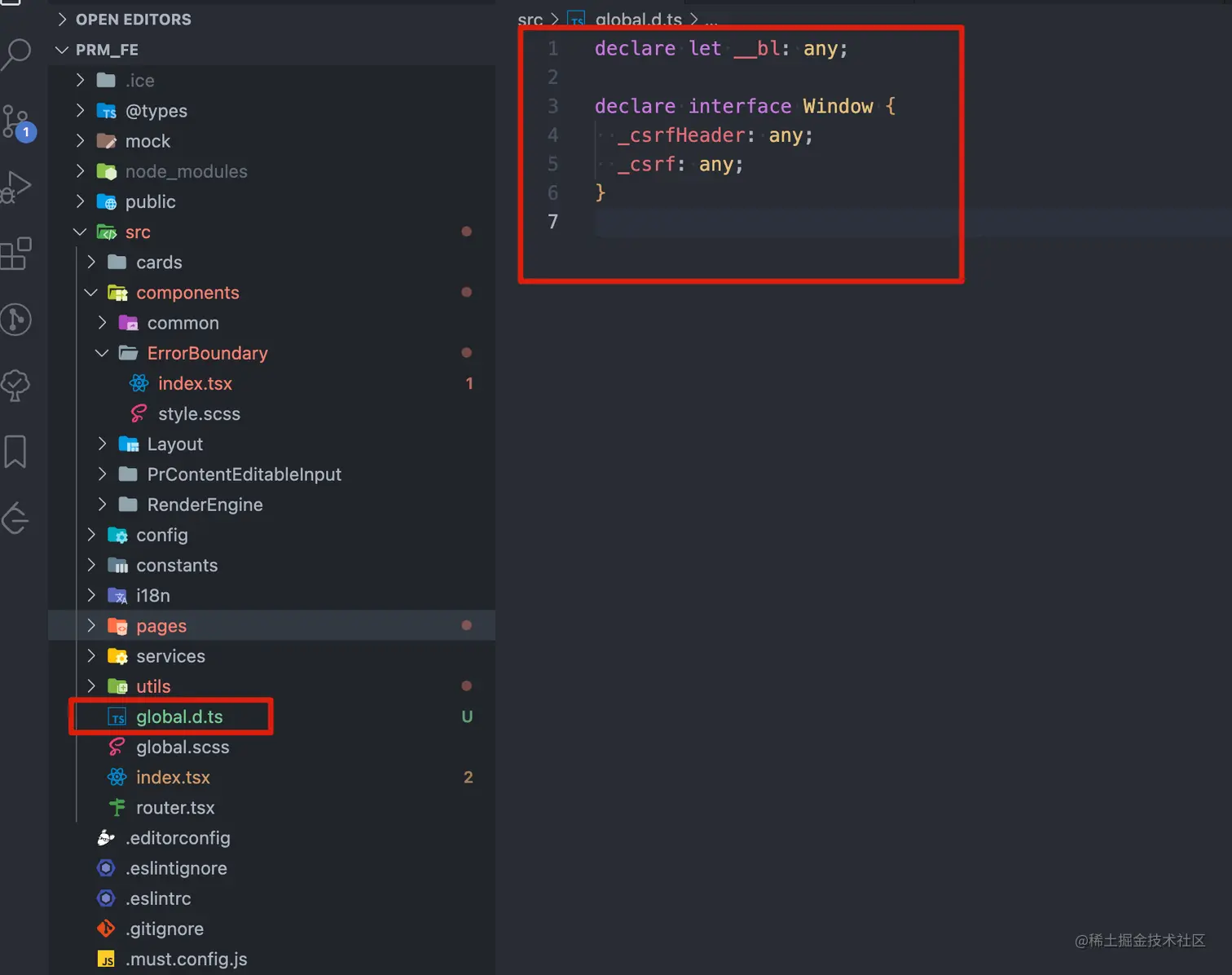
Task: Select the public folder name
Action: point(150,201)
